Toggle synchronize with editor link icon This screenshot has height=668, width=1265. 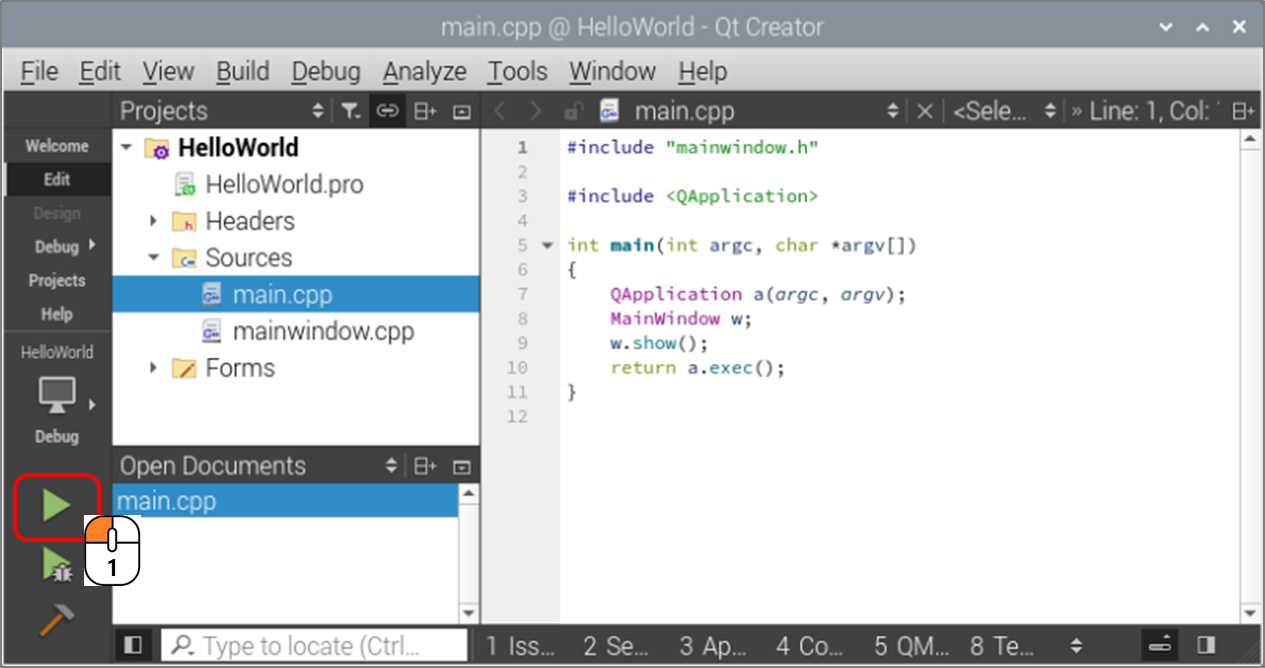387,111
